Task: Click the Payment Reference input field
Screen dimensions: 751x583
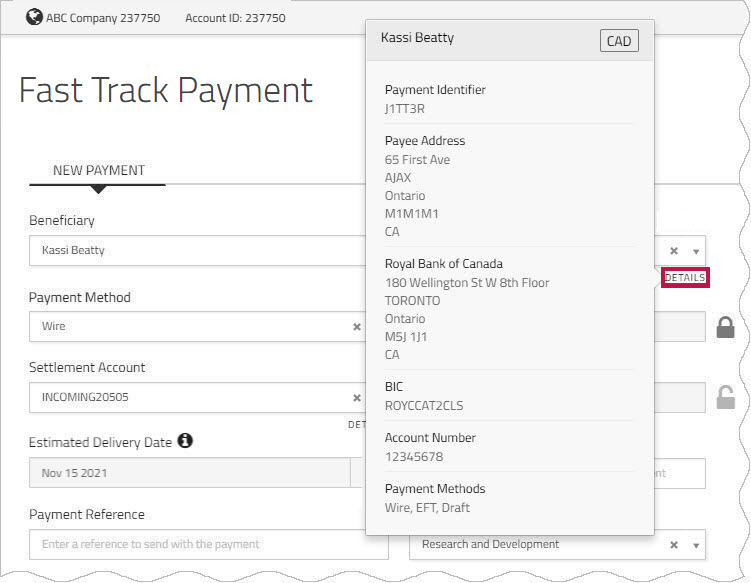Action: (x=208, y=544)
